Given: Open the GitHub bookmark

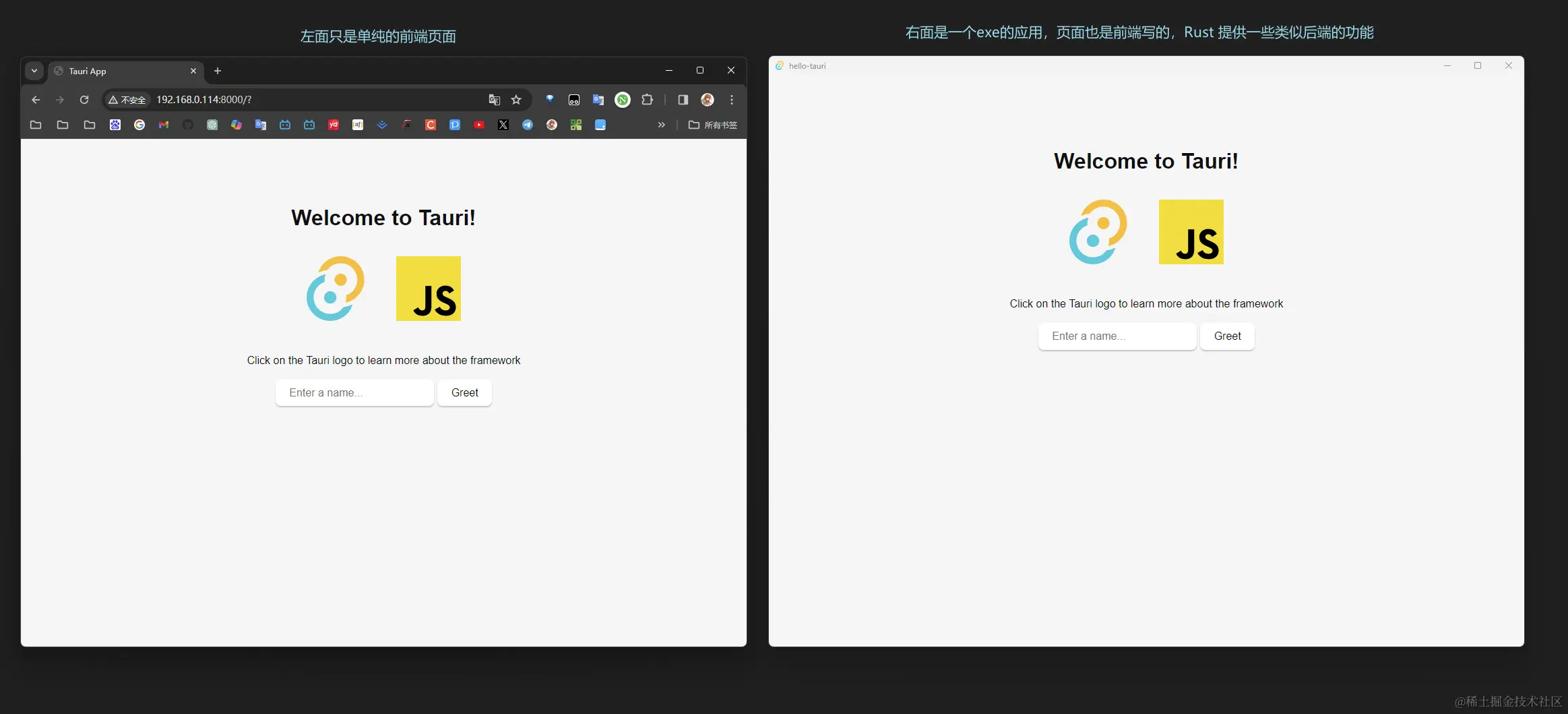Looking at the screenshot, I should point(188,125).
